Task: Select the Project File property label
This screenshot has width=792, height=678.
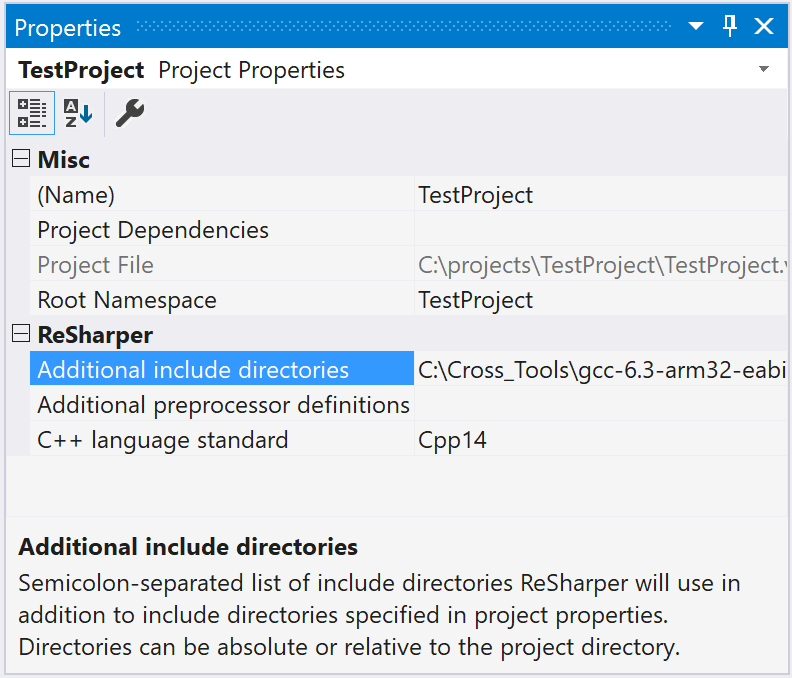Action: tap(96, 265)
